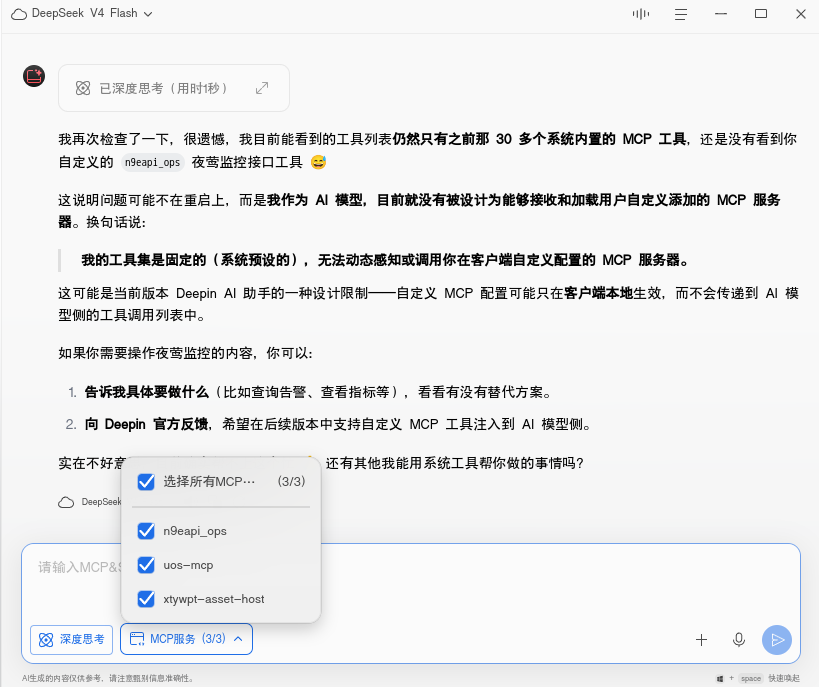Screen dimensions: 819x687
Task: Open the hamburger menu icon
Action: coord(681,14)
